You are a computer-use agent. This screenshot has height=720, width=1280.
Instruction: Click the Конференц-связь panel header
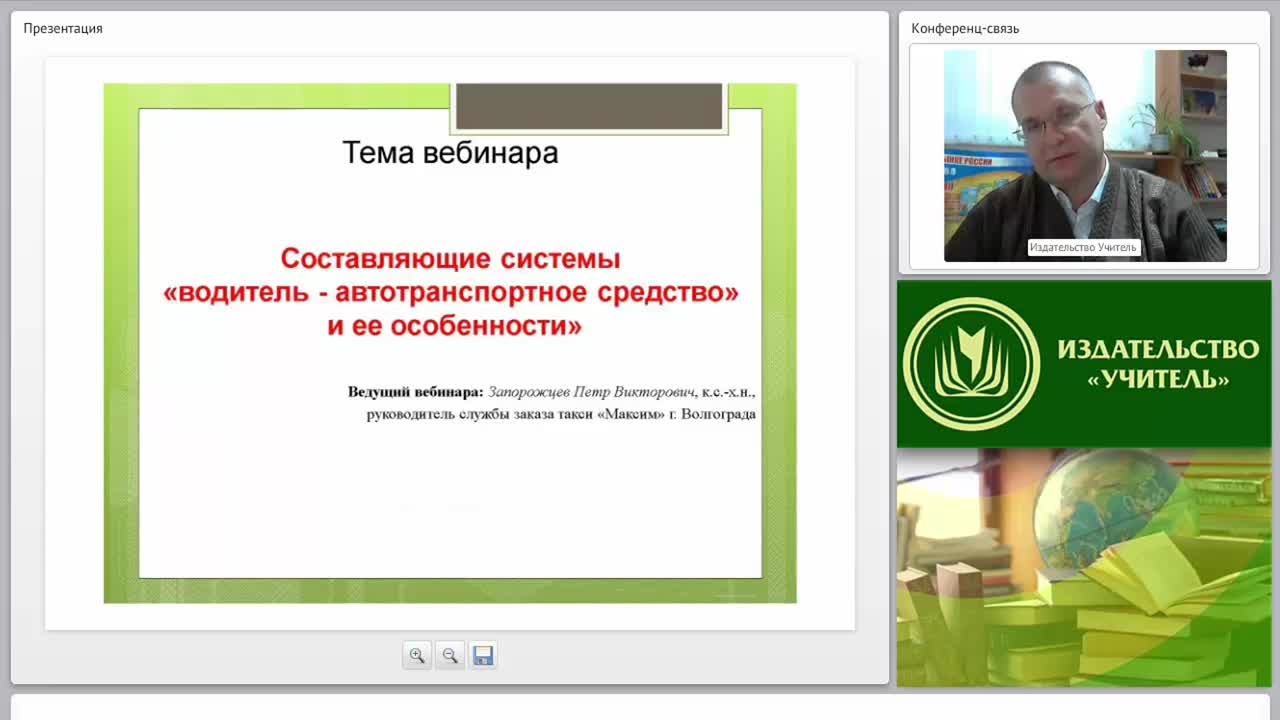coord(965,28)
